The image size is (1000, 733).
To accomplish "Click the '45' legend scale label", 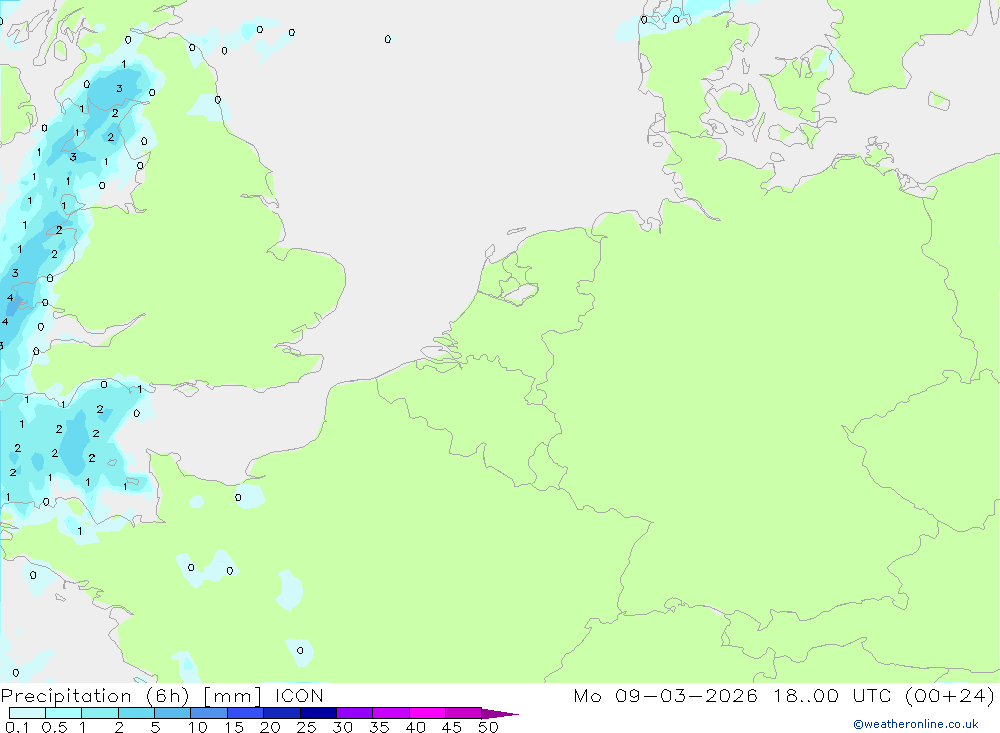I will (x=452, y=727).
